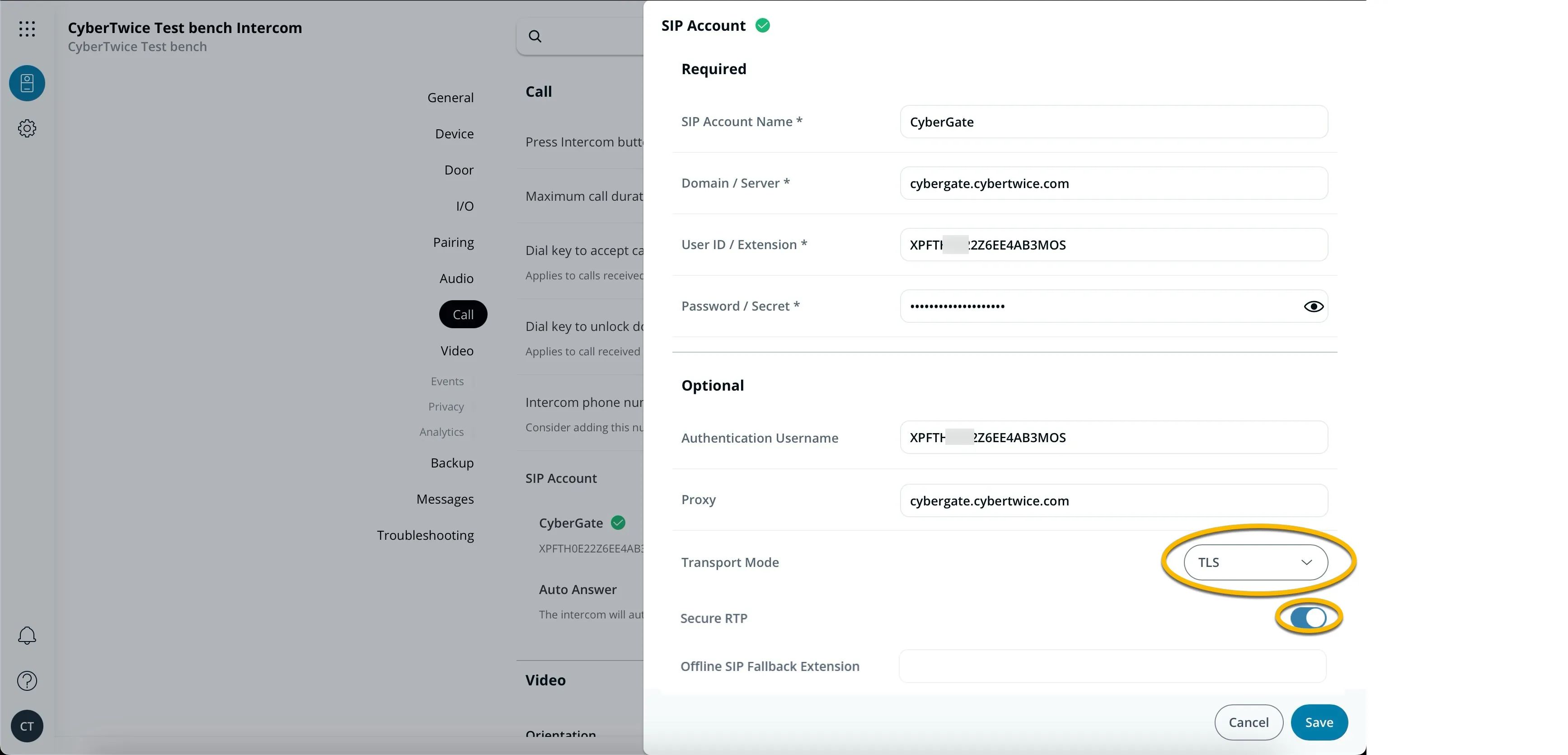1568x755 pixels.
Task: Toggle the Secure RTP switch
Action: click(x=1308, y=618)
